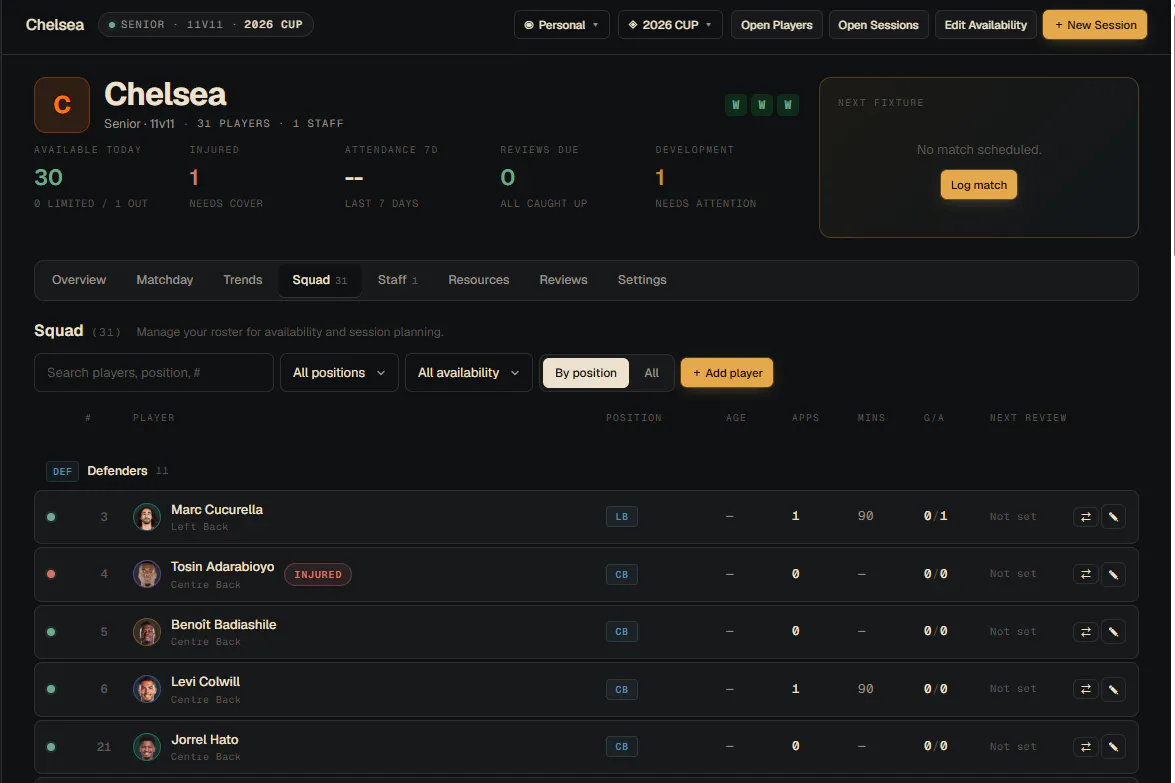Click the Apps column header
Image resolution: width=1175 pixels, height=783 pixels.
pyautogui.click(x=806, y=418)
